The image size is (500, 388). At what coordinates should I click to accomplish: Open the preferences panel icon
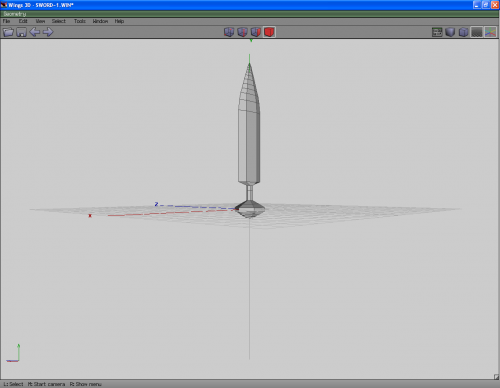(x=437, y=32)
